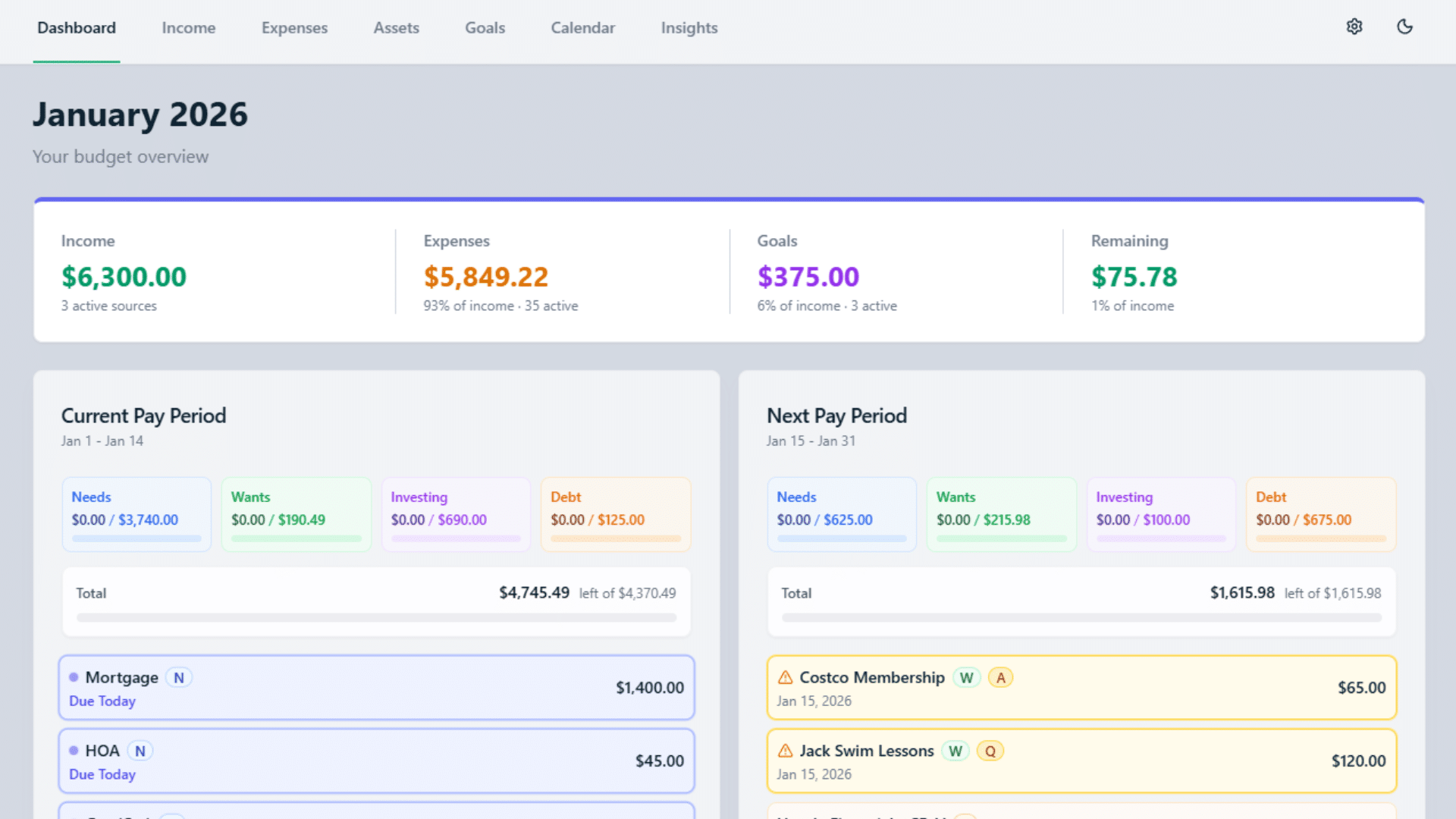Switch to the Income tab
This screenshot has width=1456, height=819.
tap(188, 27)
